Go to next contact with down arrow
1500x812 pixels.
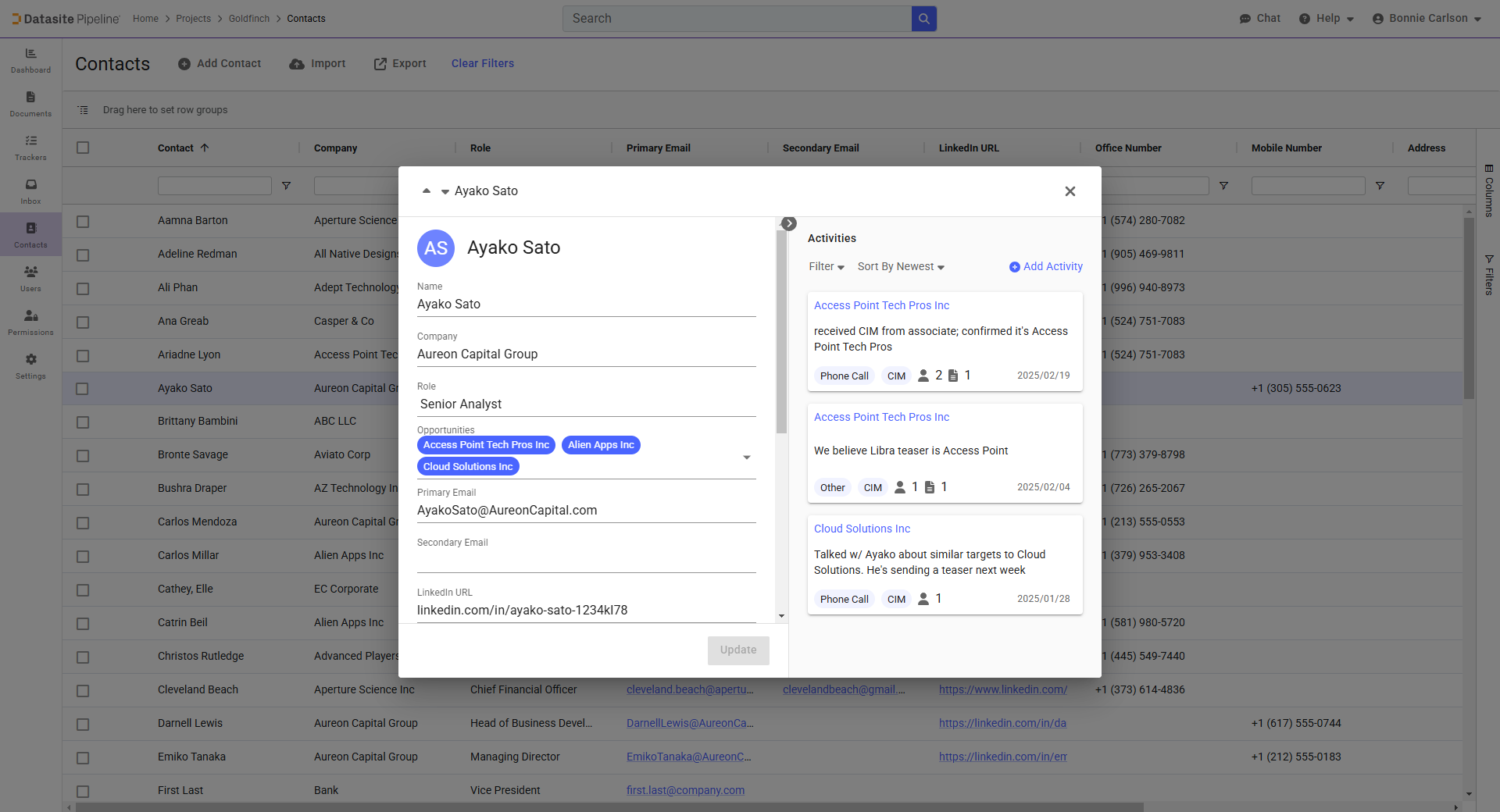[445, 192]
